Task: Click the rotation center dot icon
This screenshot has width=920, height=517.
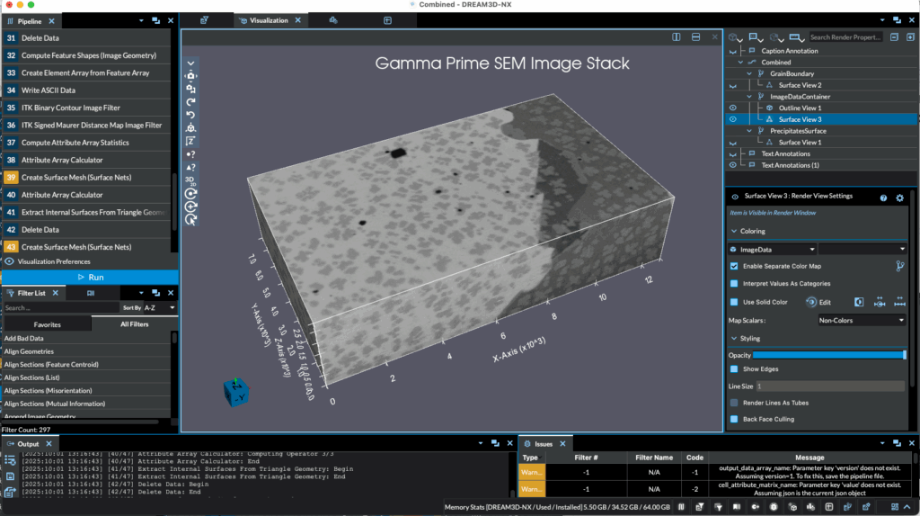Action: click(x=191, y=194)
